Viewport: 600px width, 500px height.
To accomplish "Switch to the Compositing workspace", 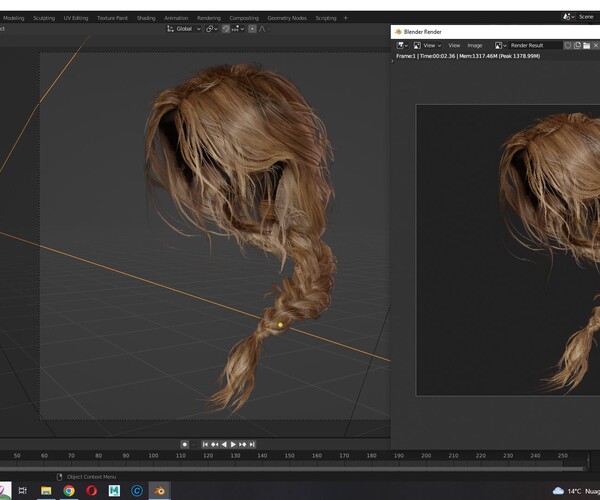I will click(244, 18).
